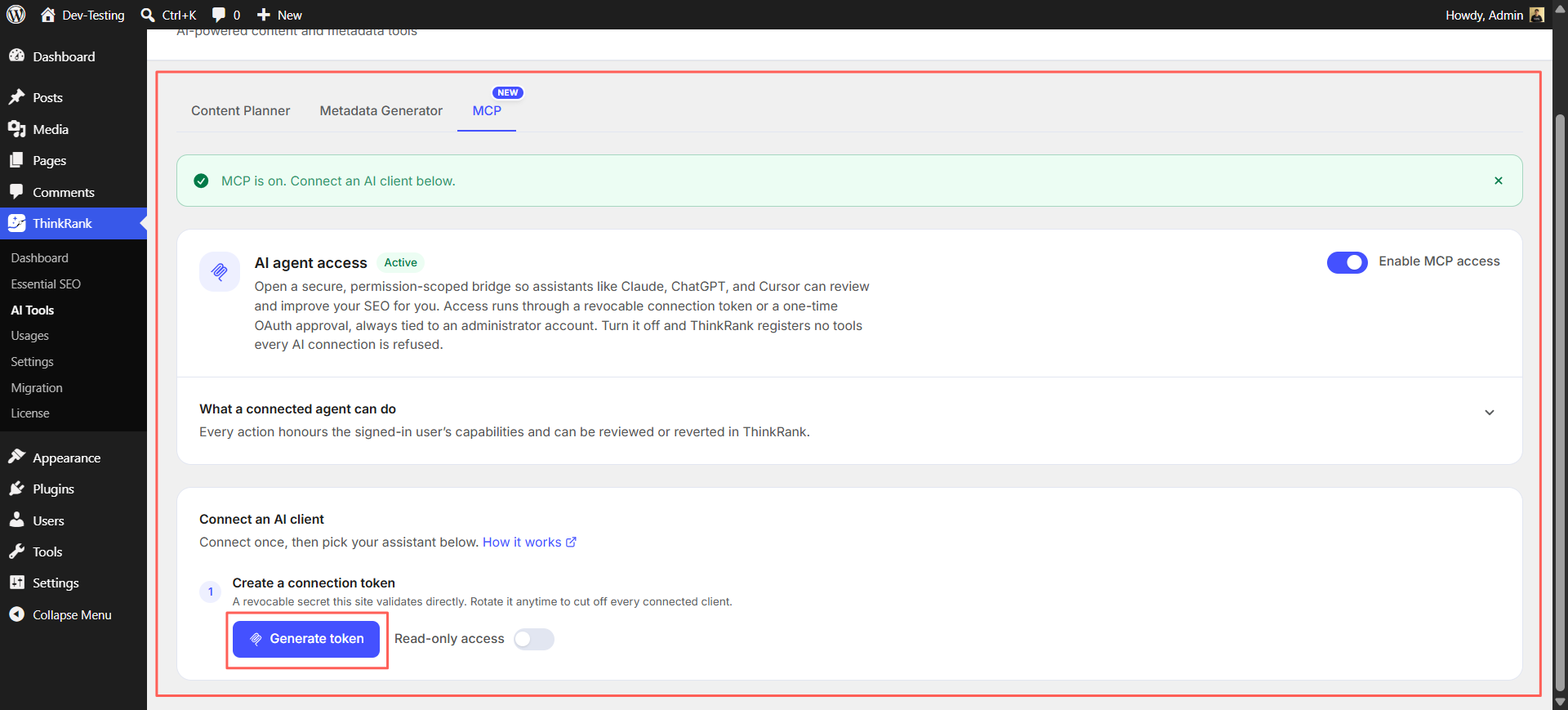
Task: Dismiss the MCP is on notice
Action: click(1499, 181)
